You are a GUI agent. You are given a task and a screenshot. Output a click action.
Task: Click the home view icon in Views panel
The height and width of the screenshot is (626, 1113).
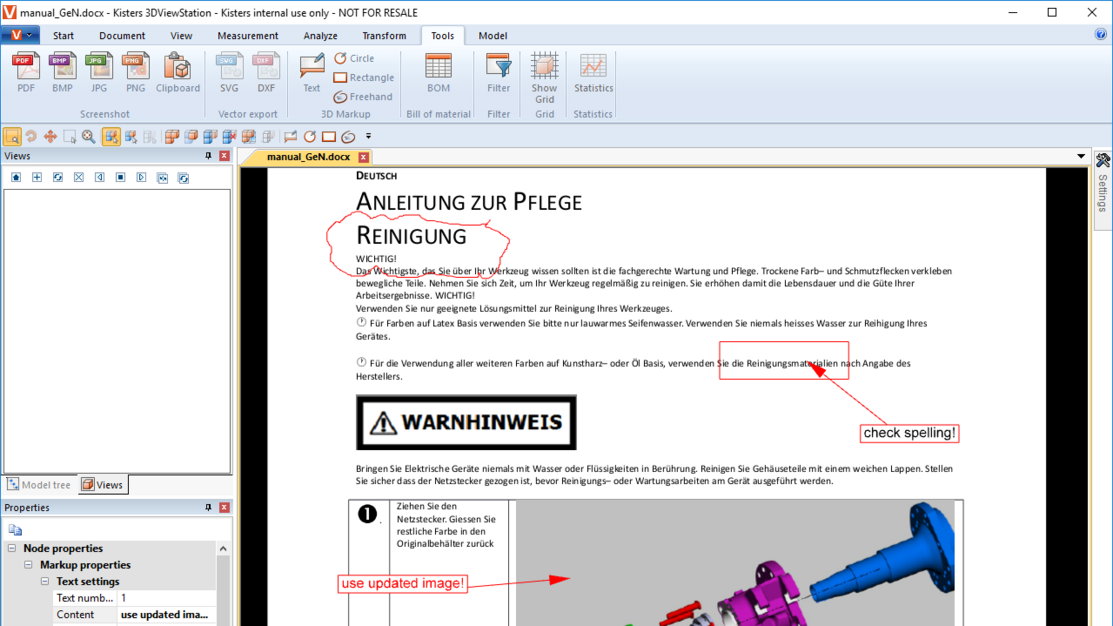(x=16, y=177)
